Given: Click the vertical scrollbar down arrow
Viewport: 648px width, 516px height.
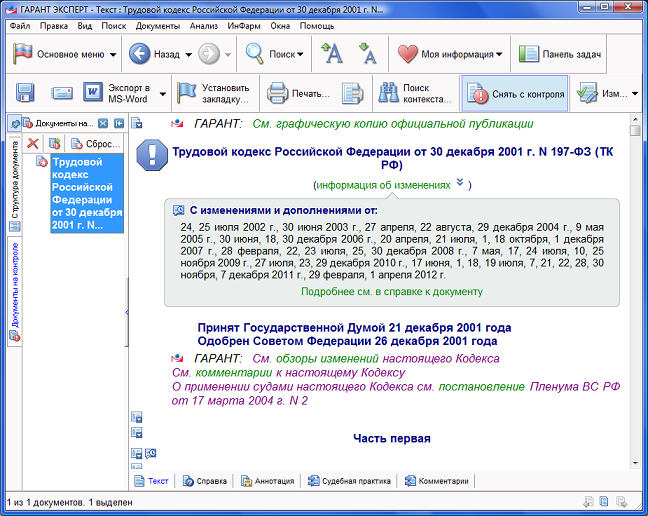Looking at the screenshot, I should [636, 462].
